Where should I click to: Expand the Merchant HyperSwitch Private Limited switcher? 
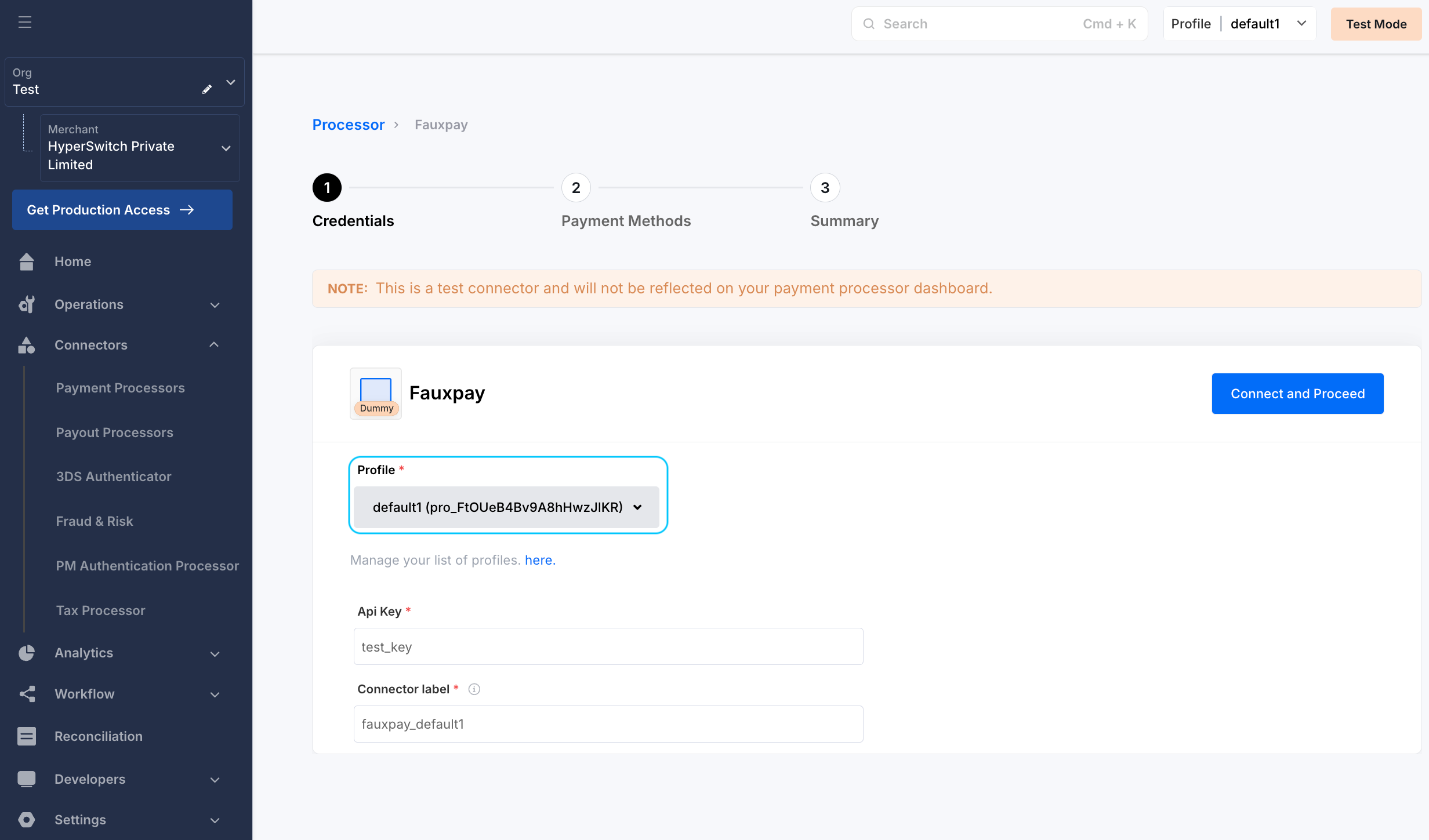139,148
